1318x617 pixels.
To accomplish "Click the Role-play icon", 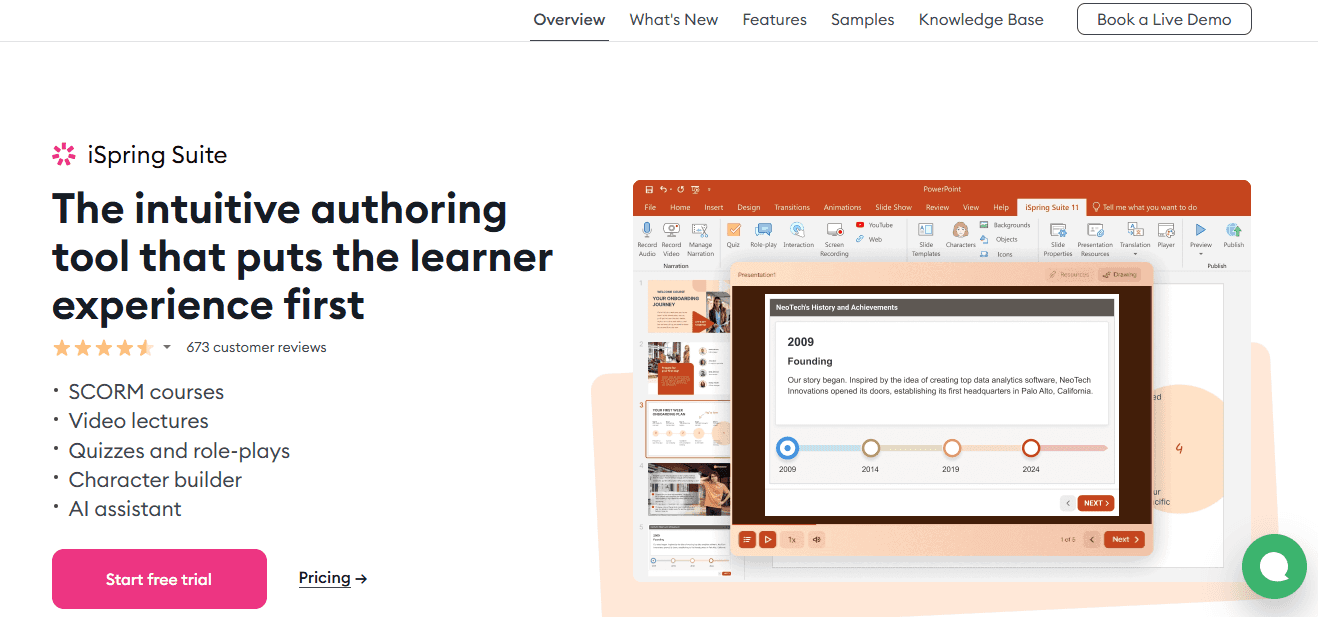I will pyautogui.click(x=763, y=230).
